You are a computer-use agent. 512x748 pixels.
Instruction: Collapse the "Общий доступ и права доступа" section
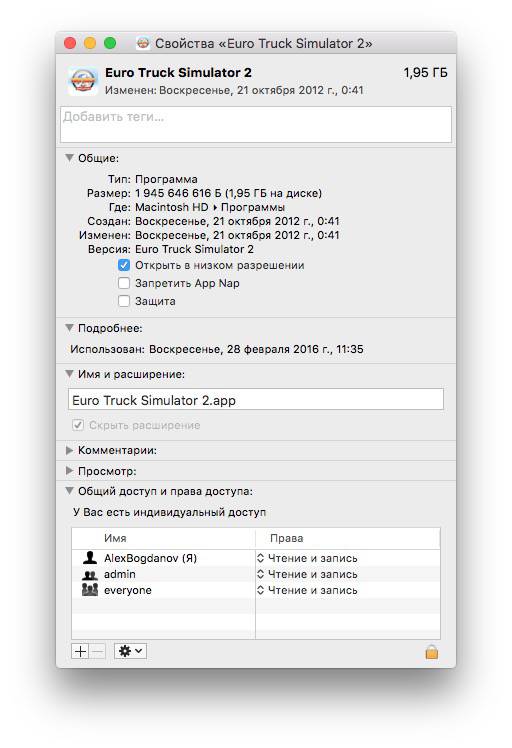(70, 491)
